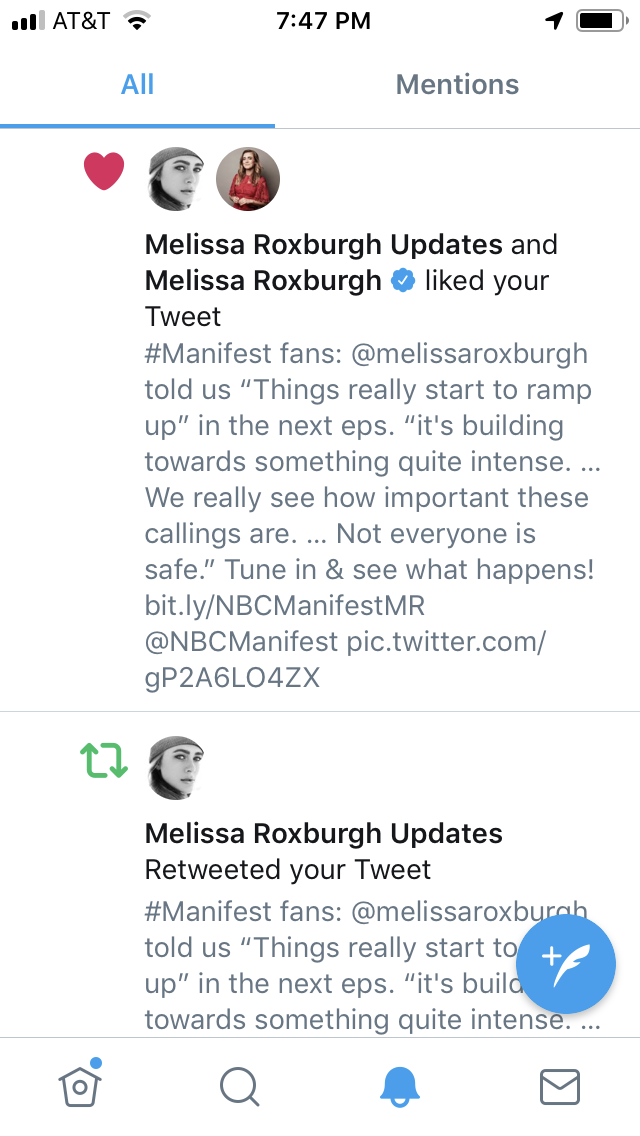
Task: Tap the @NBCManifest mention
Action: coord(241,642)
